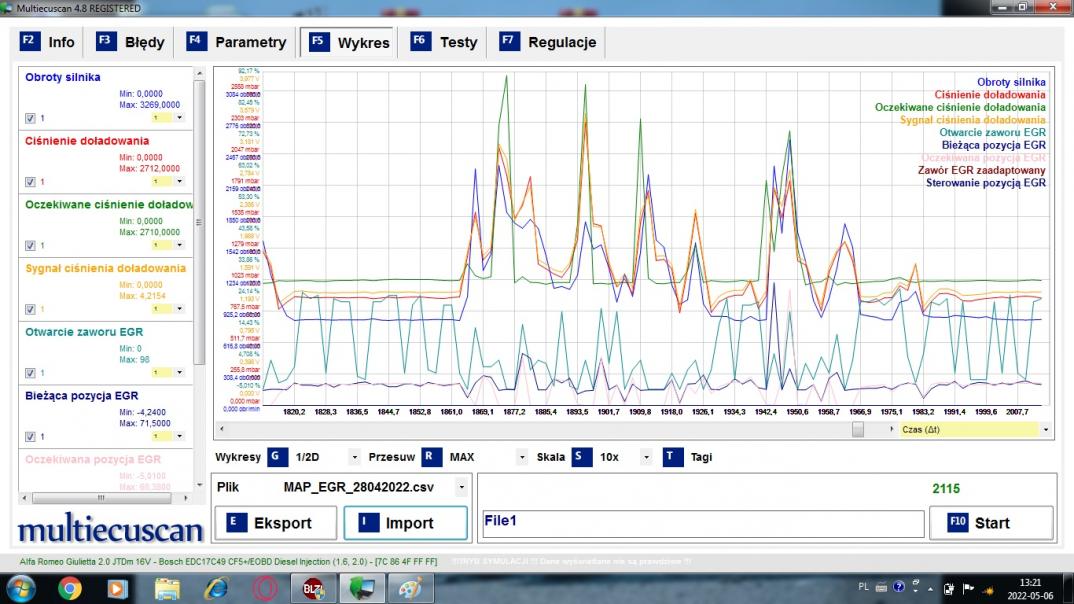Click the T icon next to Tagi
Viewport: 1074px width, 604px height.
[672, 457]
